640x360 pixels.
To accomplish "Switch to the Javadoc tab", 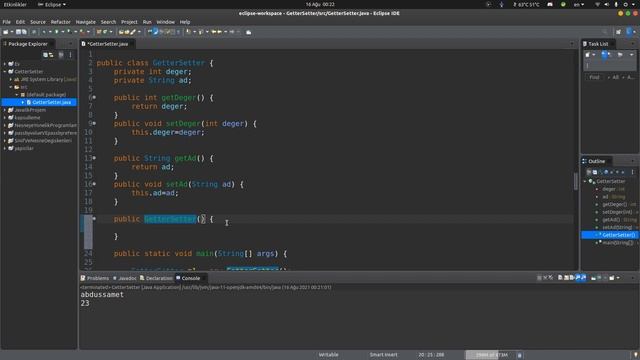I will (125, 278).
